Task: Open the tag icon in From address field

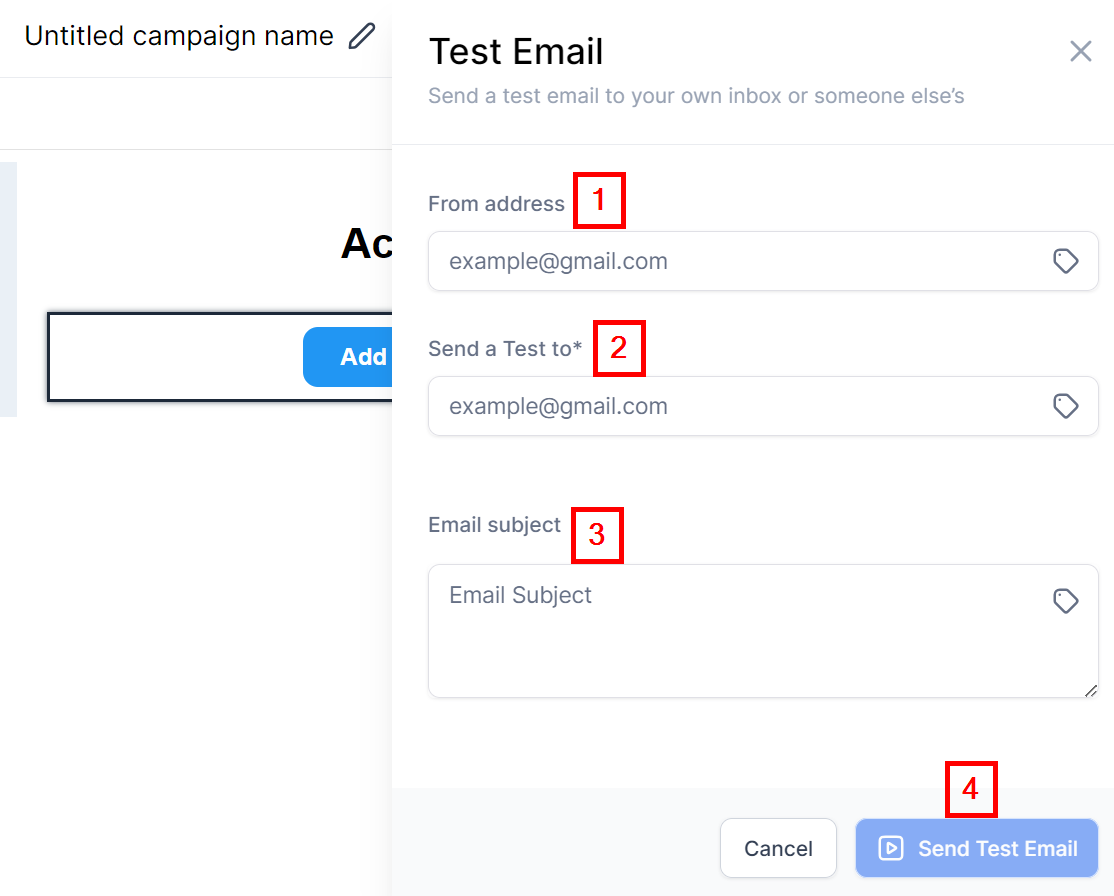Action: point(1065,261)
